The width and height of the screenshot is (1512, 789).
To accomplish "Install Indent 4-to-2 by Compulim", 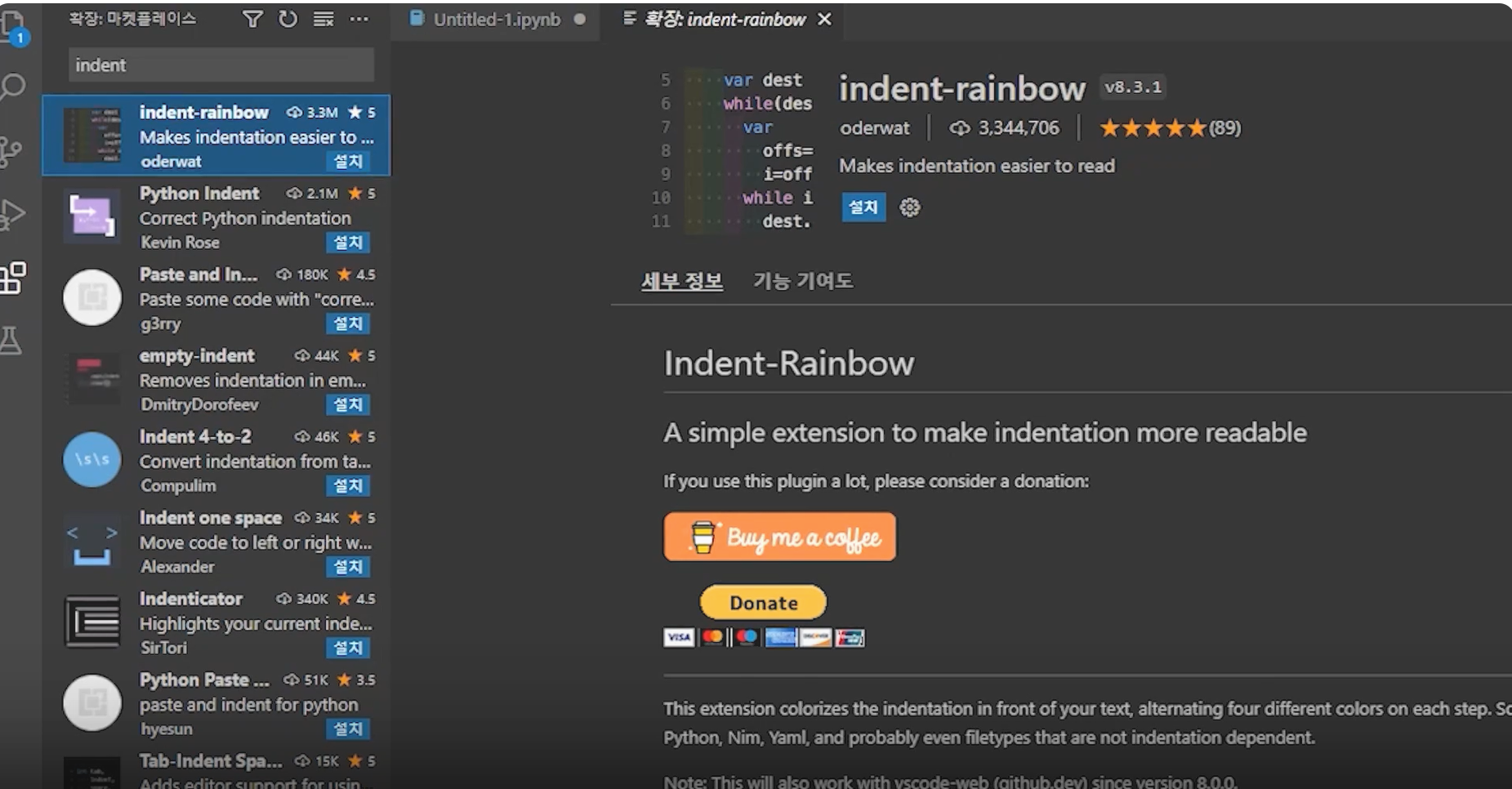I will click(347, 486).
